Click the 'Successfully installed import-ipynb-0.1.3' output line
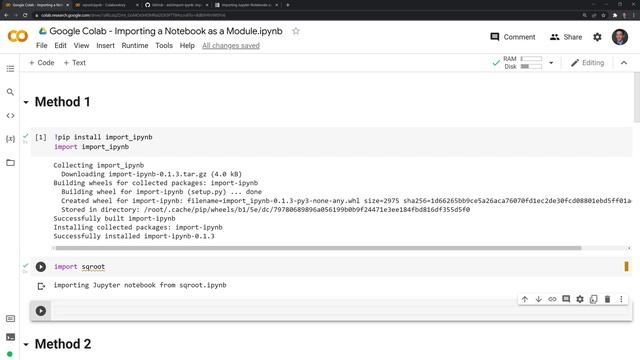 [134, 236]
